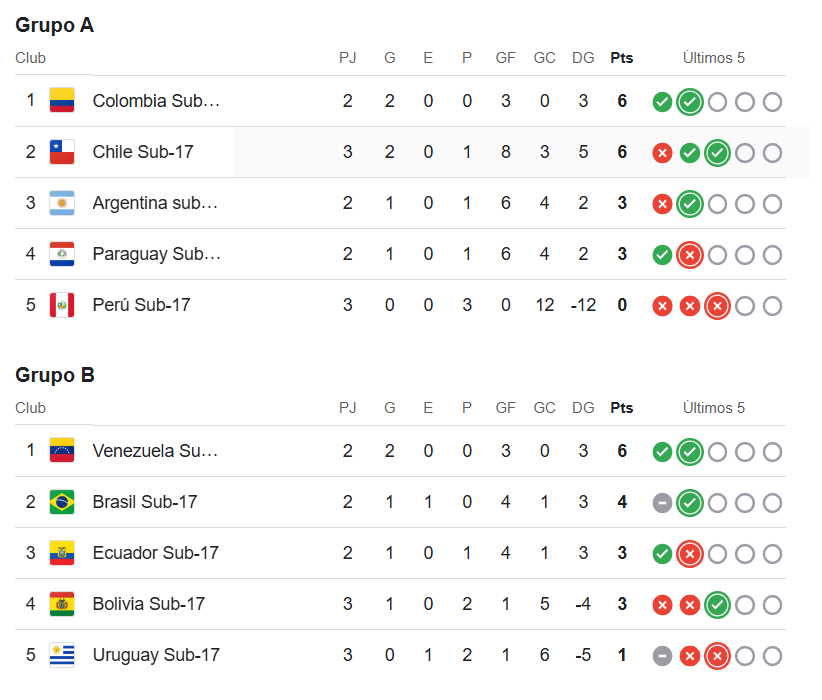Click the Argentina flag icon
Viewport: 822px width, 700px height.
coord(62,203)
